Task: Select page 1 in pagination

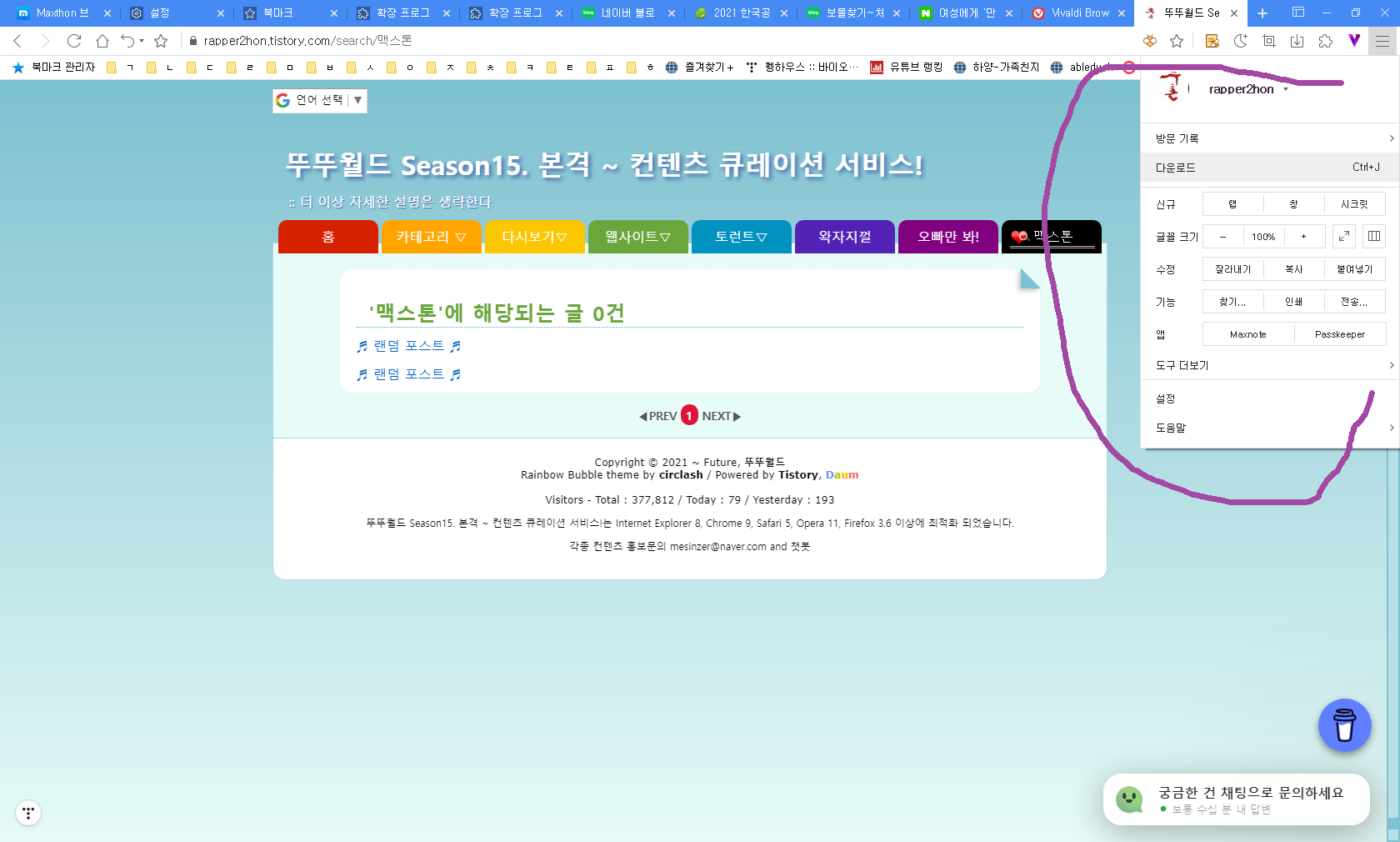Action: tap(689, 415)
